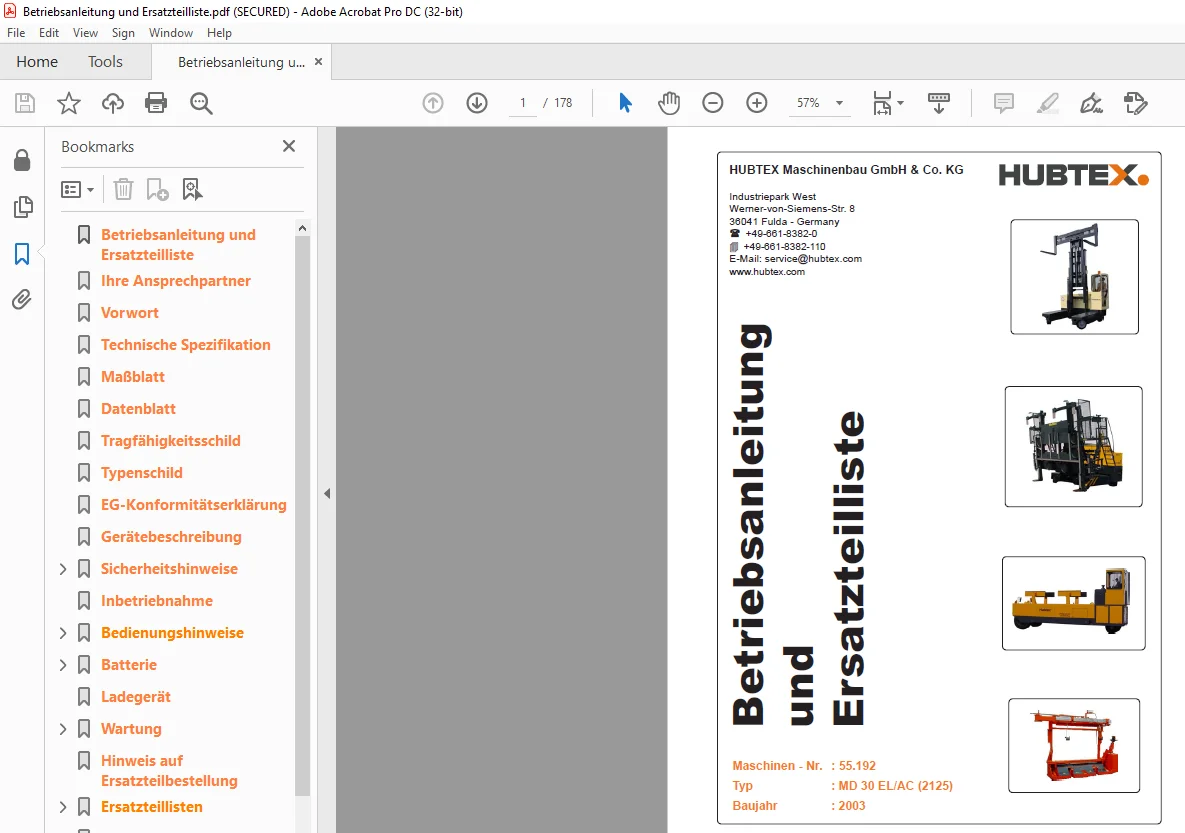Jump to Vorwort bookmark

[x=130, y=313]
